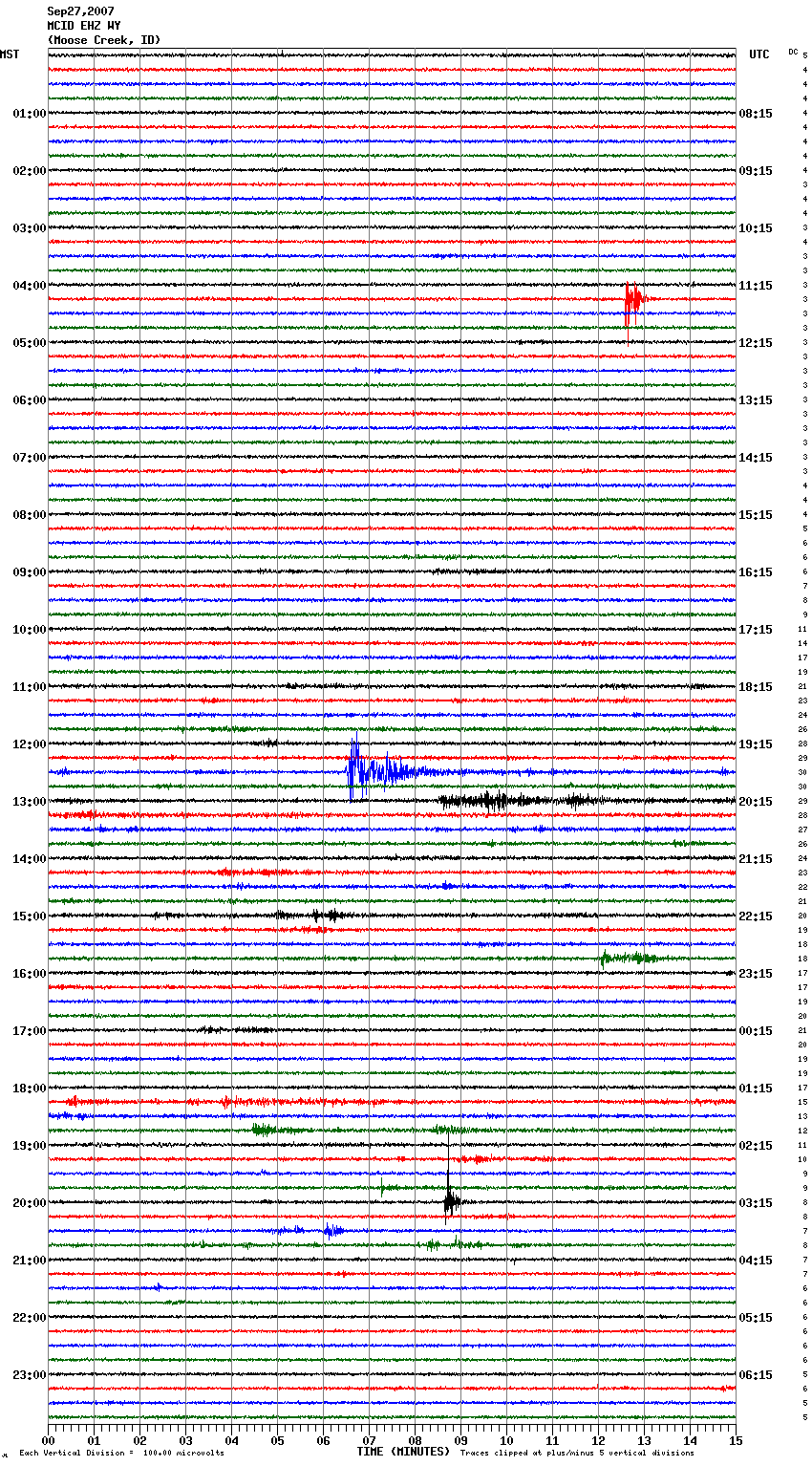Viewport: 812px width, 1466px height.
Task: Click the UTC time label "01:15"
Action: pos(756,1089)
